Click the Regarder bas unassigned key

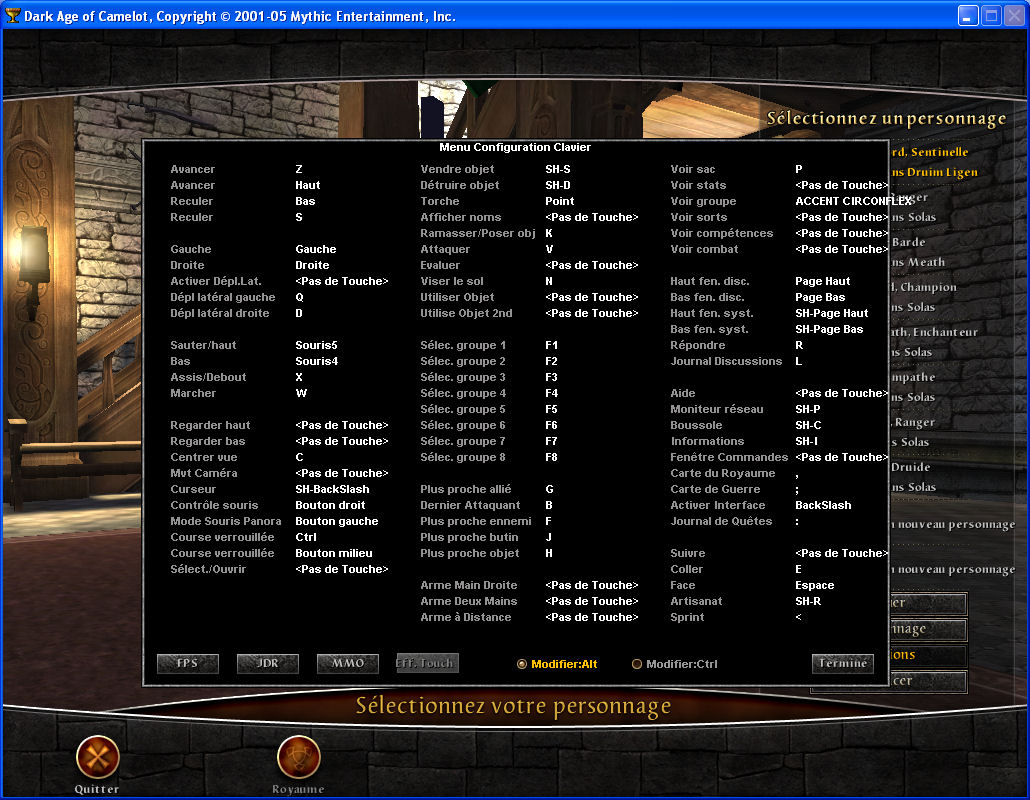(x=342, y=441)
